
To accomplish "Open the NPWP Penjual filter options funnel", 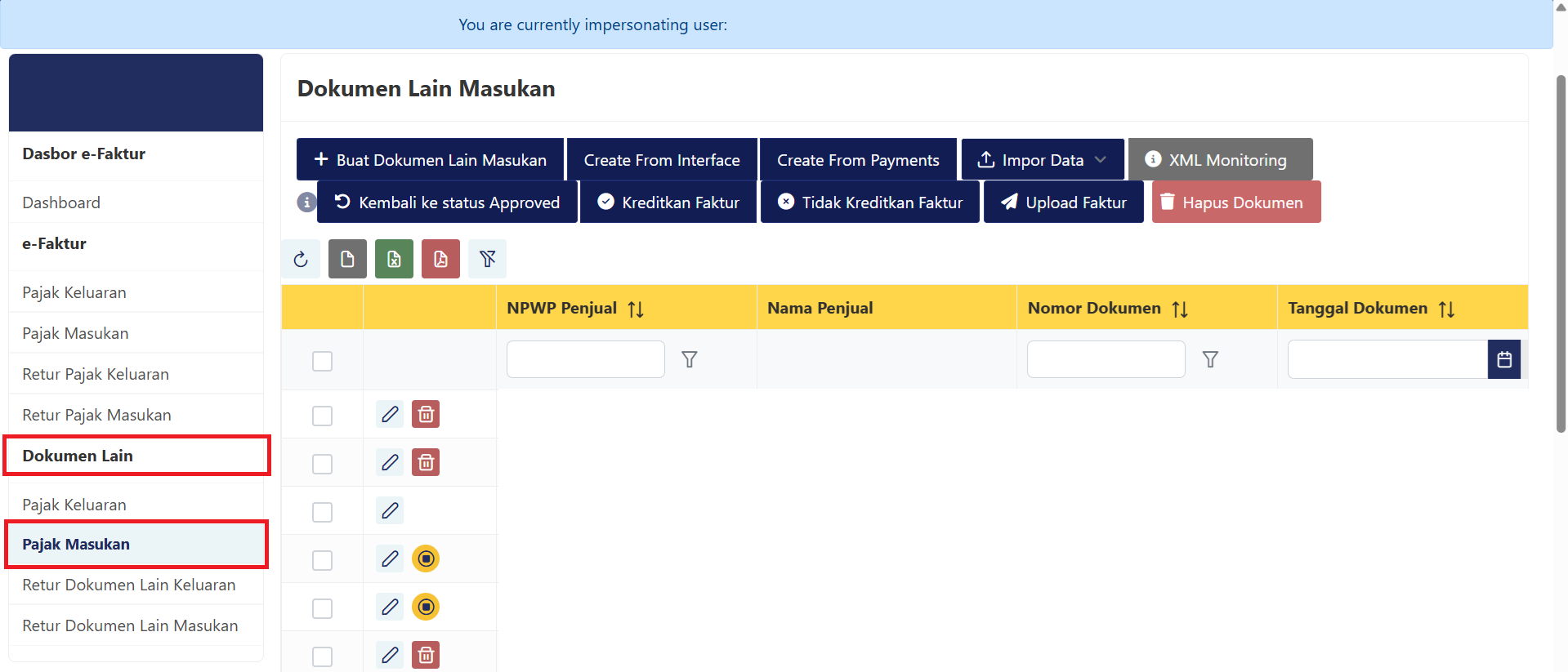I will point(689,359).
